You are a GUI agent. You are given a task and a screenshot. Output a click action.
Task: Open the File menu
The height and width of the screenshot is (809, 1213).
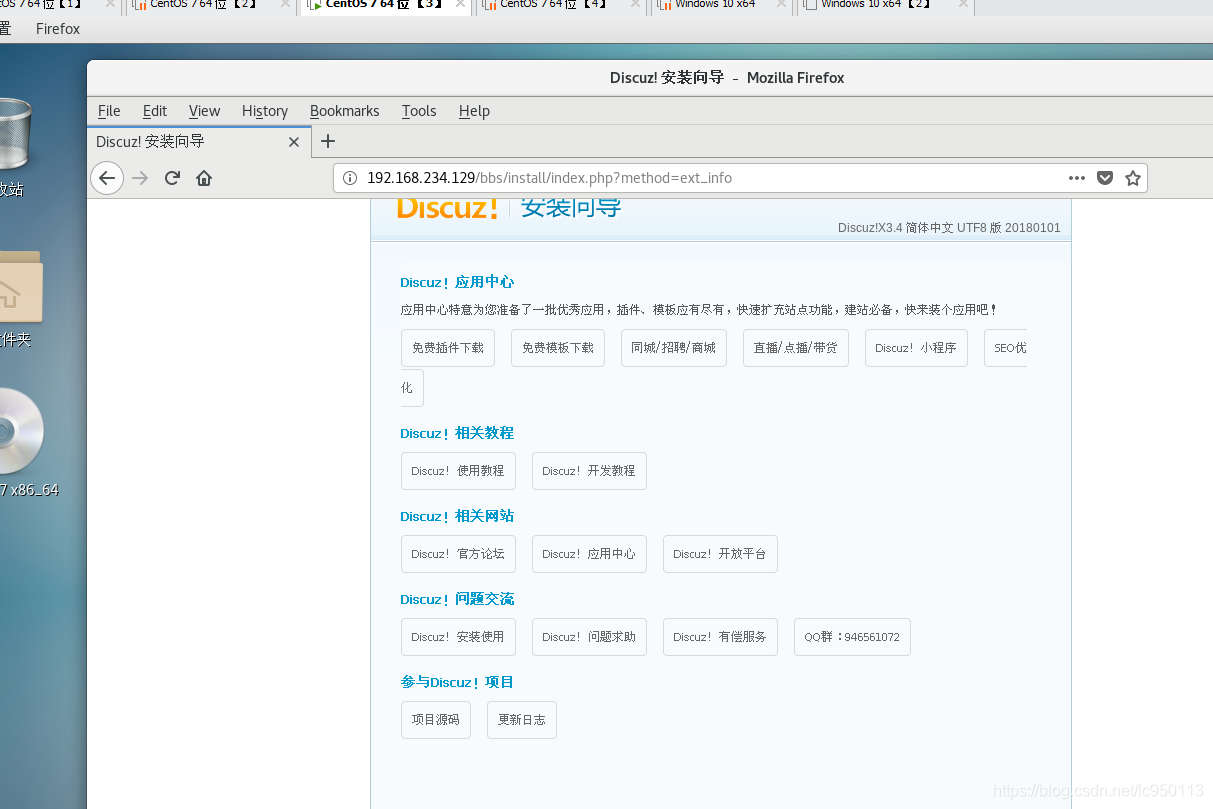109,111
